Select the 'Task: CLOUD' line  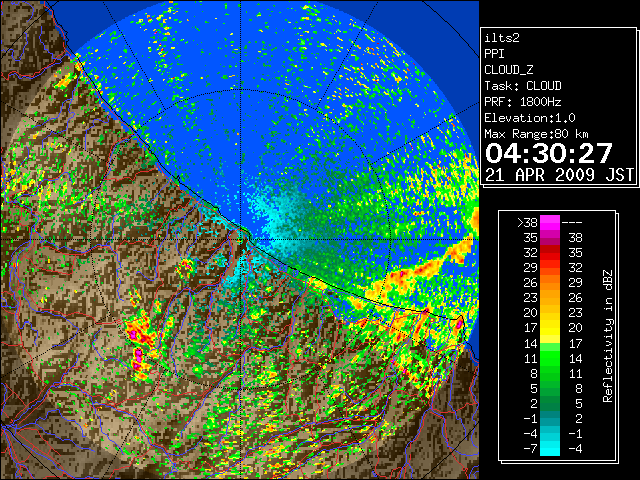tap(523, 86)
